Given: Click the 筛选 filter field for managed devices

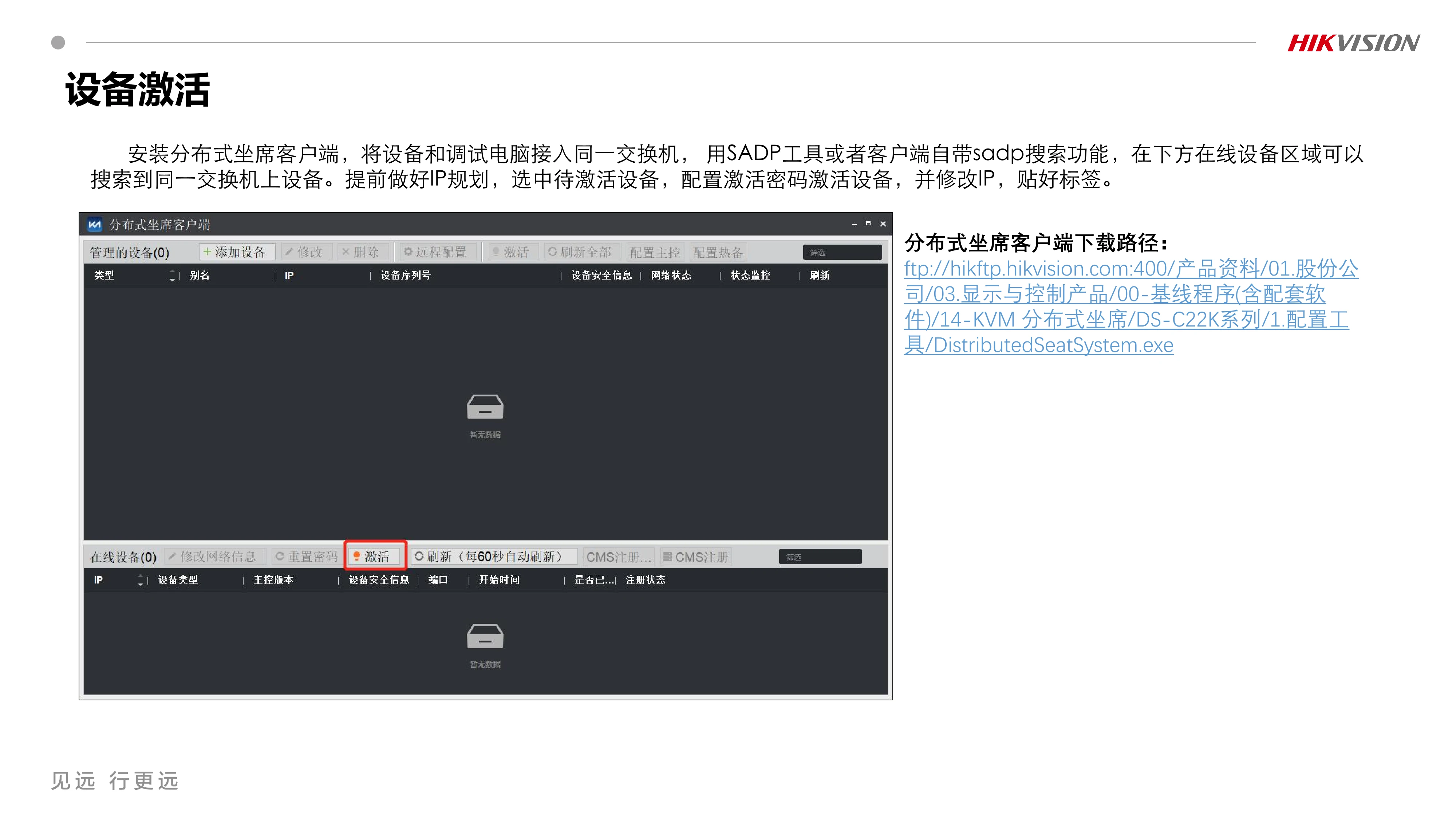Looking at the screenshot, I should pos(842,252).
